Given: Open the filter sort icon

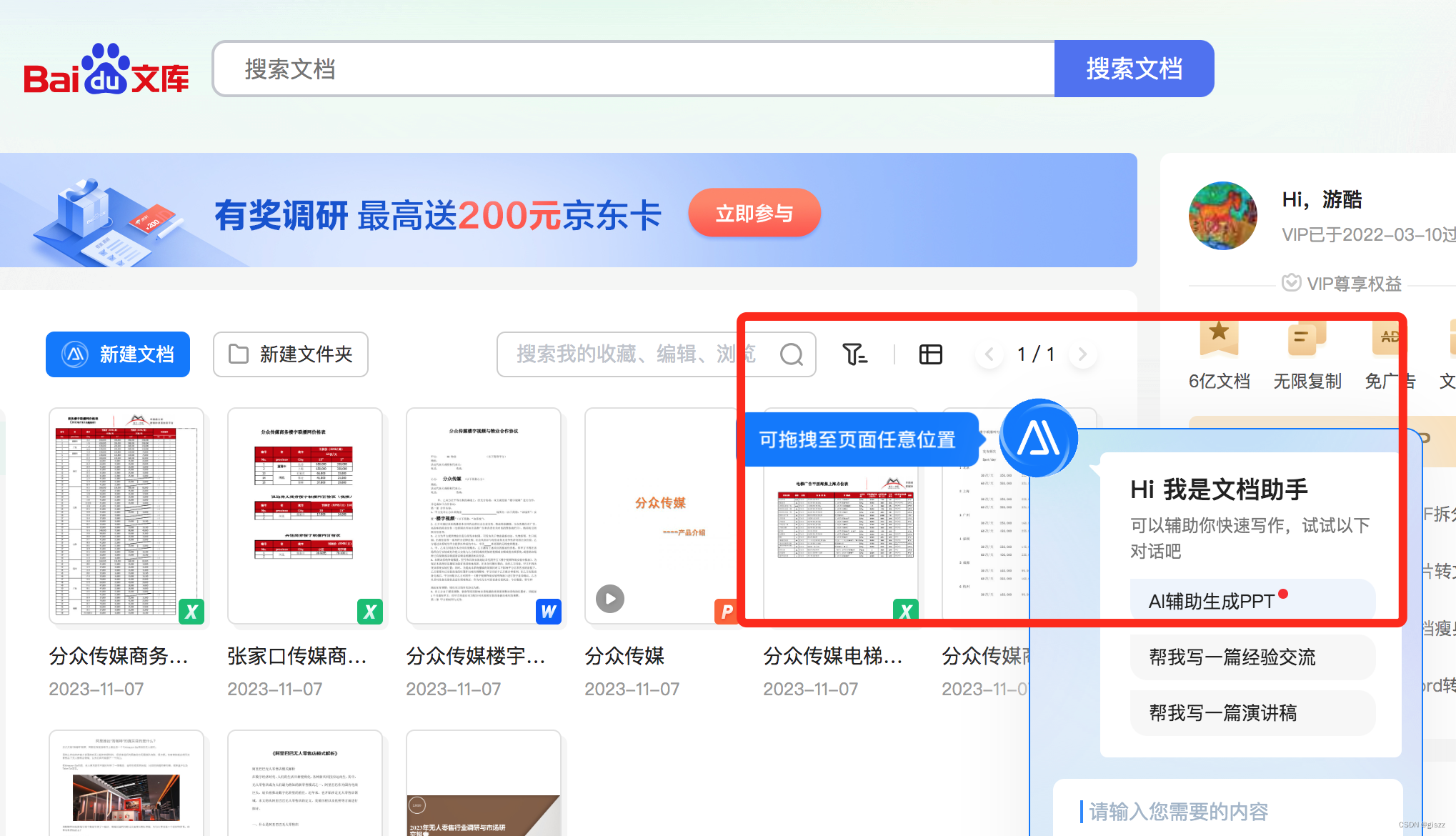Looking at the screenshot, I should coord(854,354).
